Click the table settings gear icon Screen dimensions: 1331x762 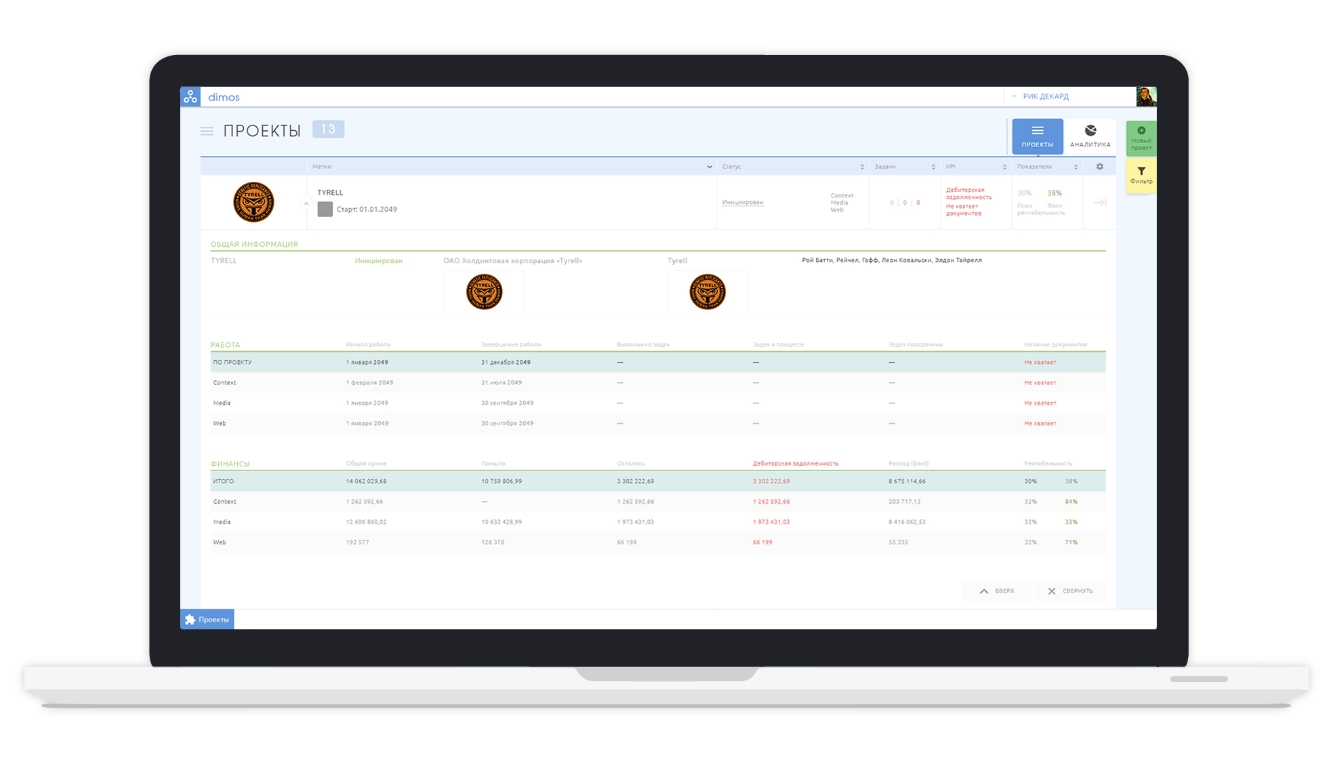tap(1100, 167)
